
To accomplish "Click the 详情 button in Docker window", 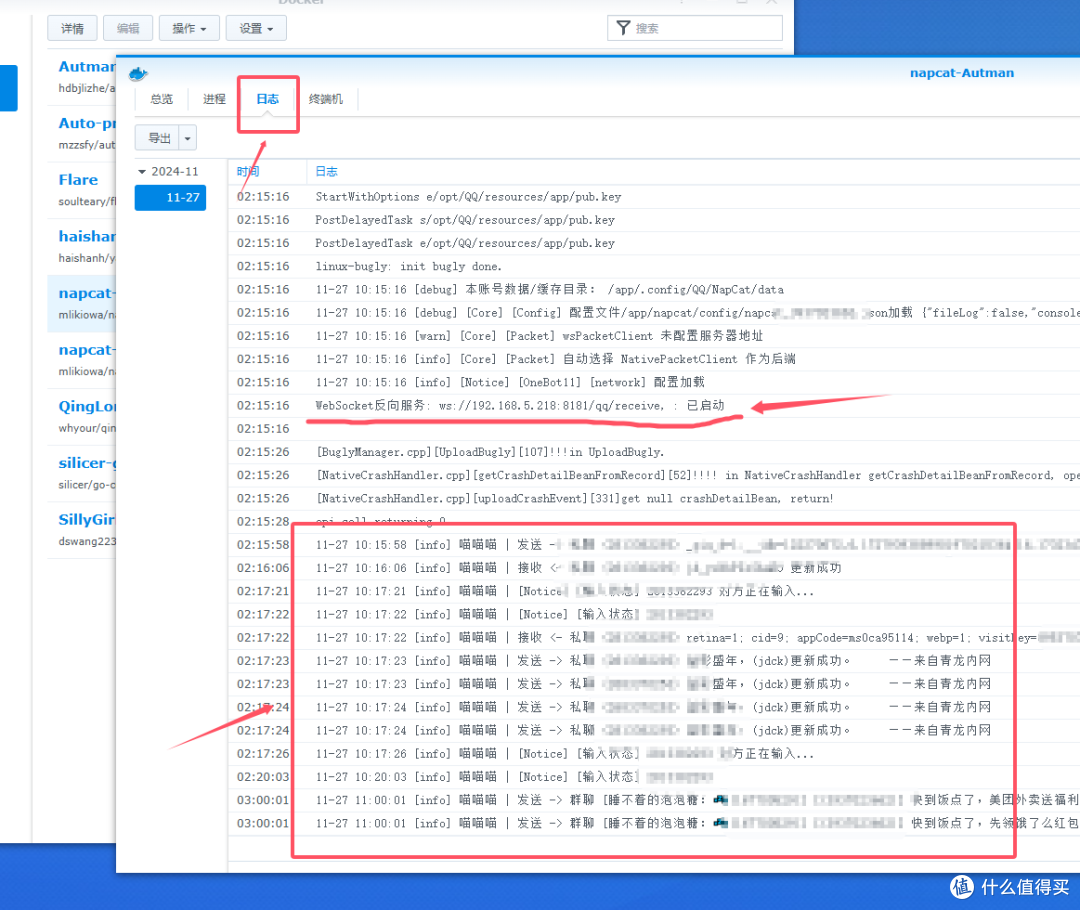I will [72, 28].
